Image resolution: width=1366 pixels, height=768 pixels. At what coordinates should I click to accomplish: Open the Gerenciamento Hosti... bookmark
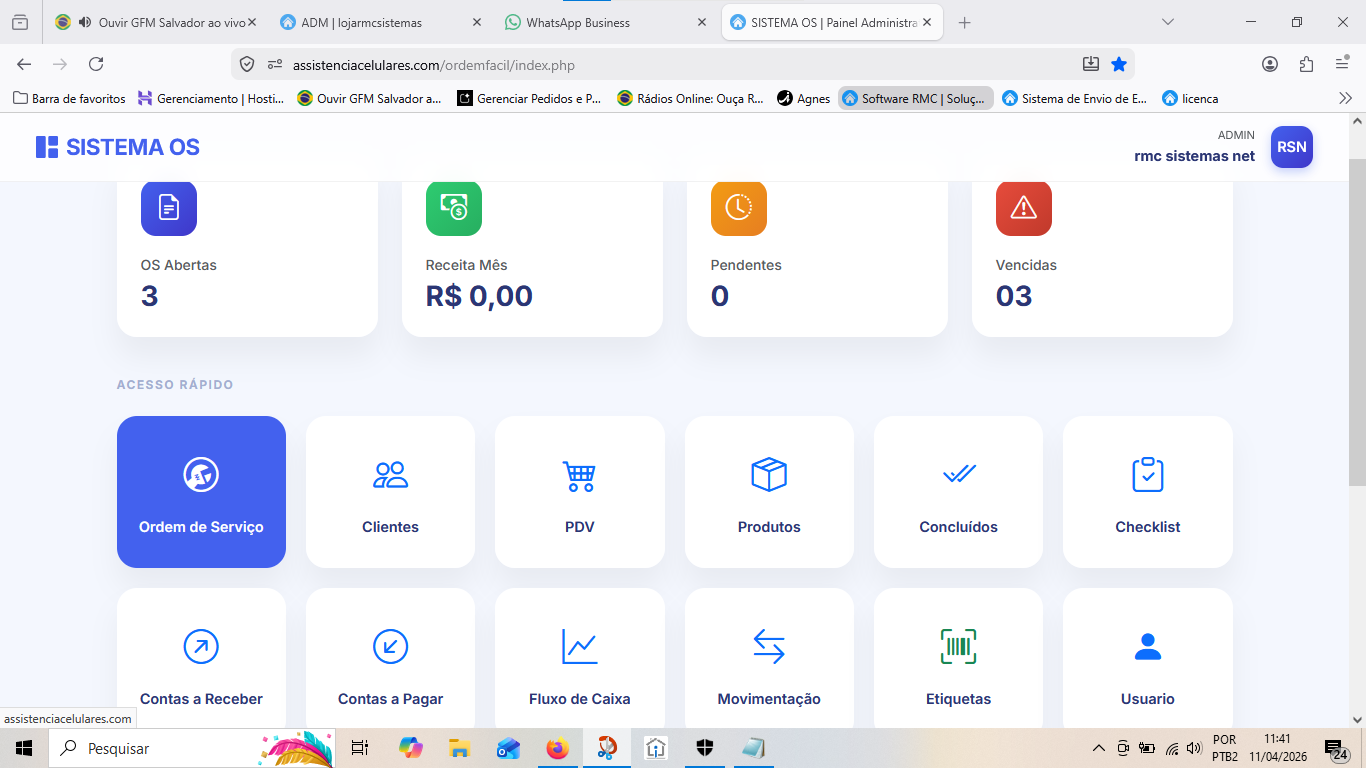coord(211,98)
